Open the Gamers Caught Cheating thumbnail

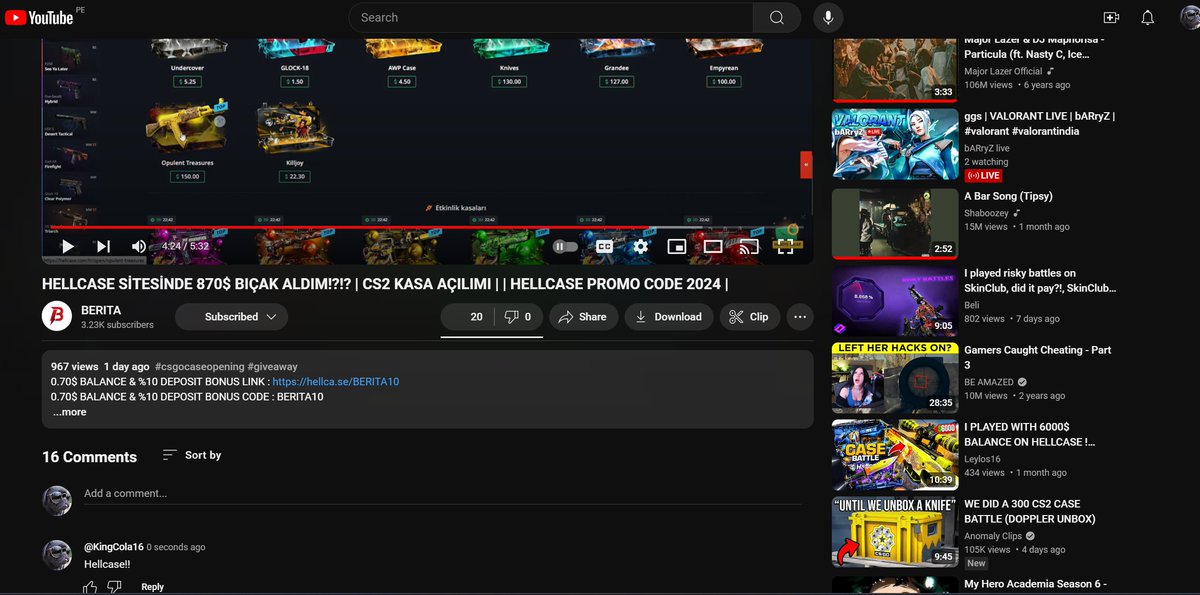point(895,377)
